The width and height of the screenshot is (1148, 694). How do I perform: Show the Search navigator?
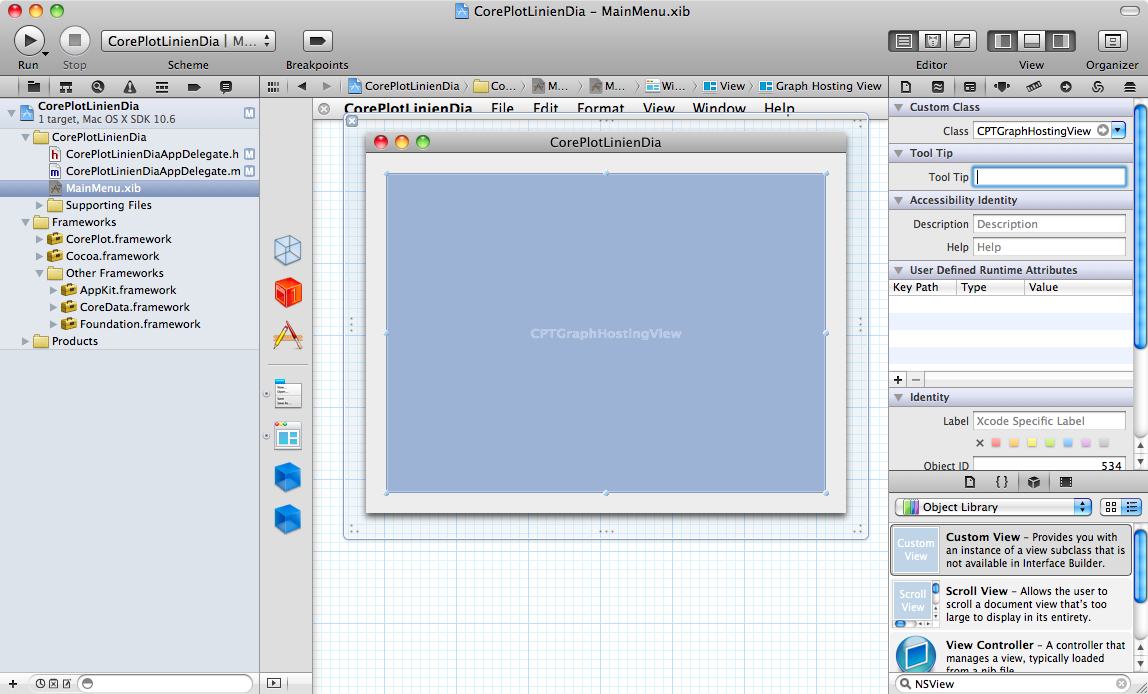[98, 87]
